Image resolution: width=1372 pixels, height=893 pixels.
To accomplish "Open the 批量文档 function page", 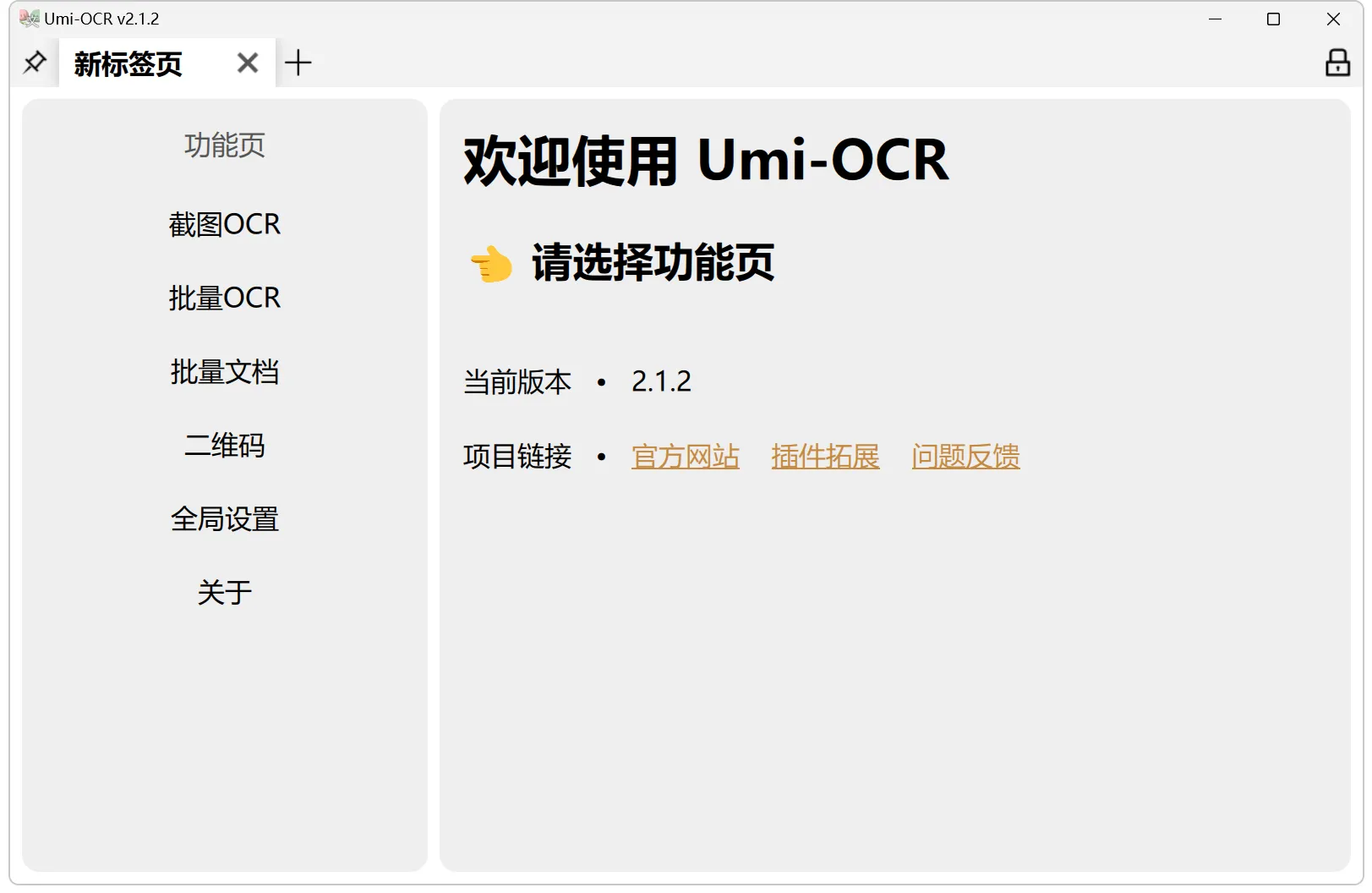I will (224, 371).
